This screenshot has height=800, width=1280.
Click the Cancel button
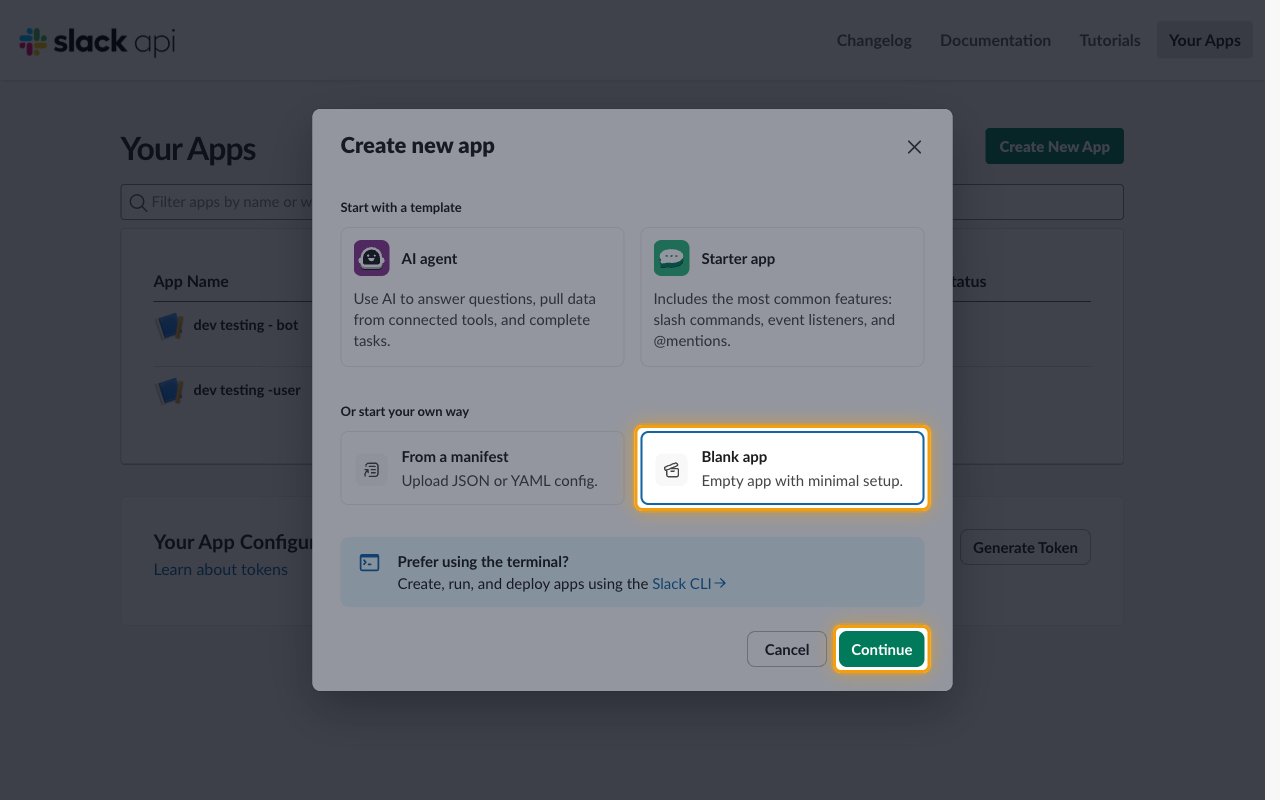787,649
